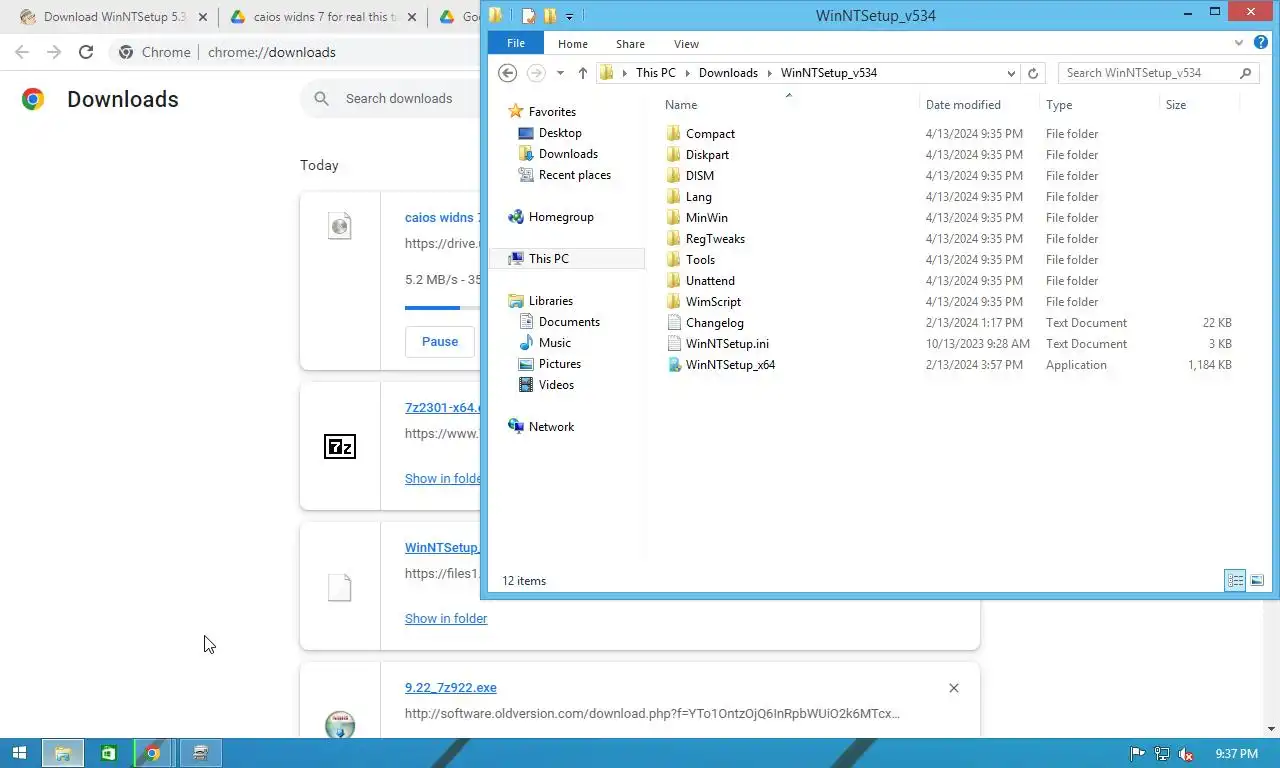Reload the Chrome downloads page
This screenshot has width=1280, height=768.
click(x=86, y=52)
